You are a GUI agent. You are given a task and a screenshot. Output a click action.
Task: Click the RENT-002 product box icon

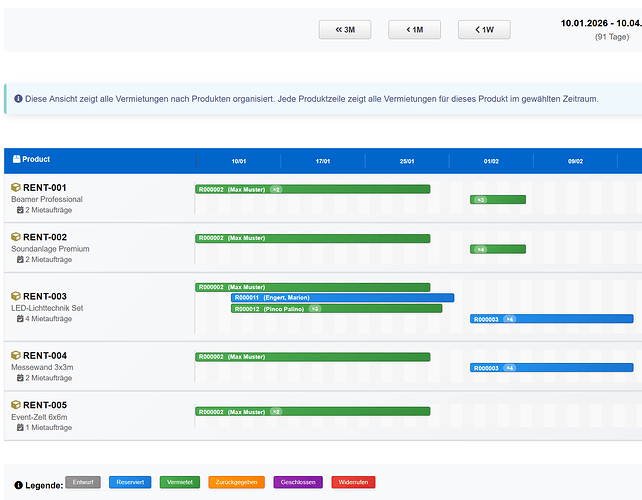click(16, 237)
